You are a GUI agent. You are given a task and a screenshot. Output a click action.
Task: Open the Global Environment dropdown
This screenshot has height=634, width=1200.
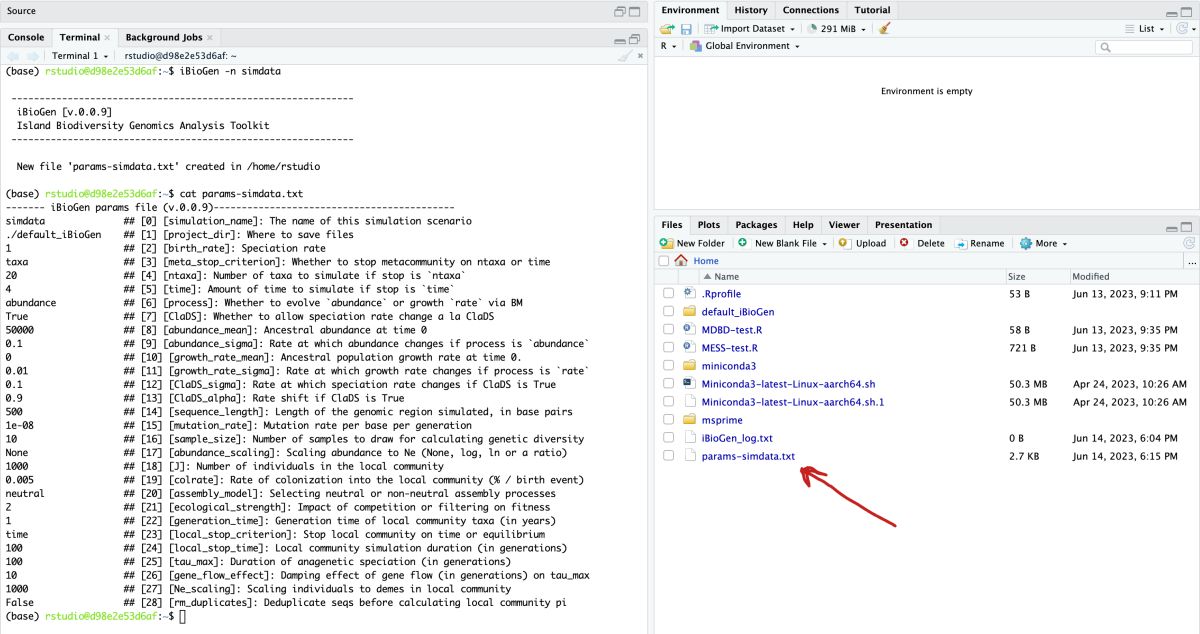(745, 46)
